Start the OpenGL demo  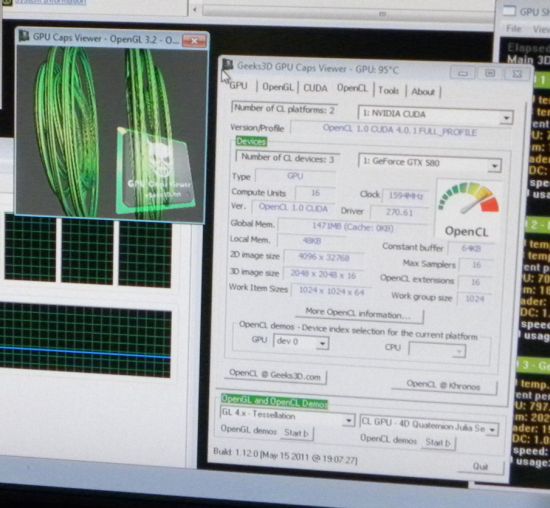coord(297,433)
